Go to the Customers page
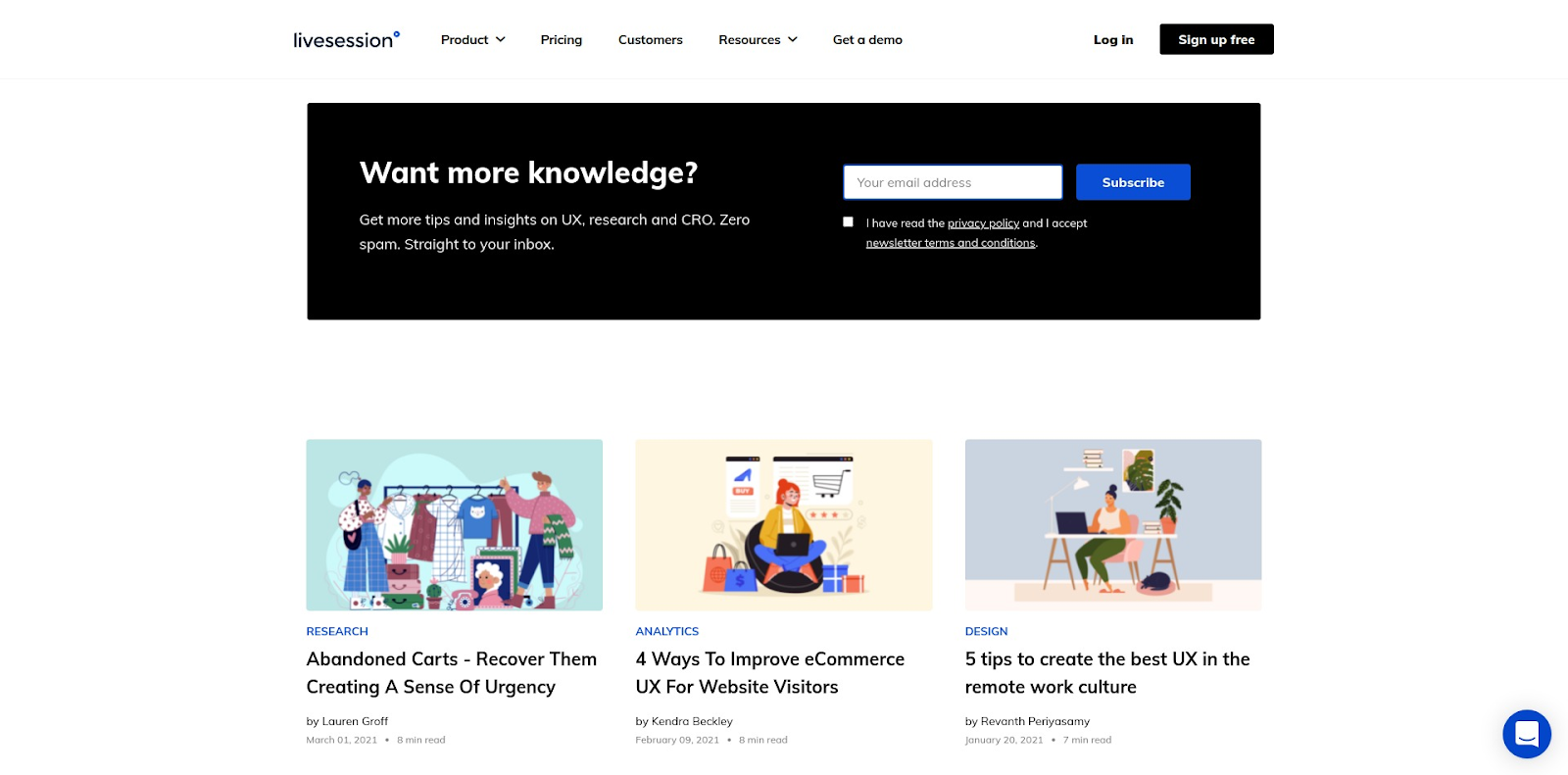This screenshot has width=1568, height=775. coord(650,40)
